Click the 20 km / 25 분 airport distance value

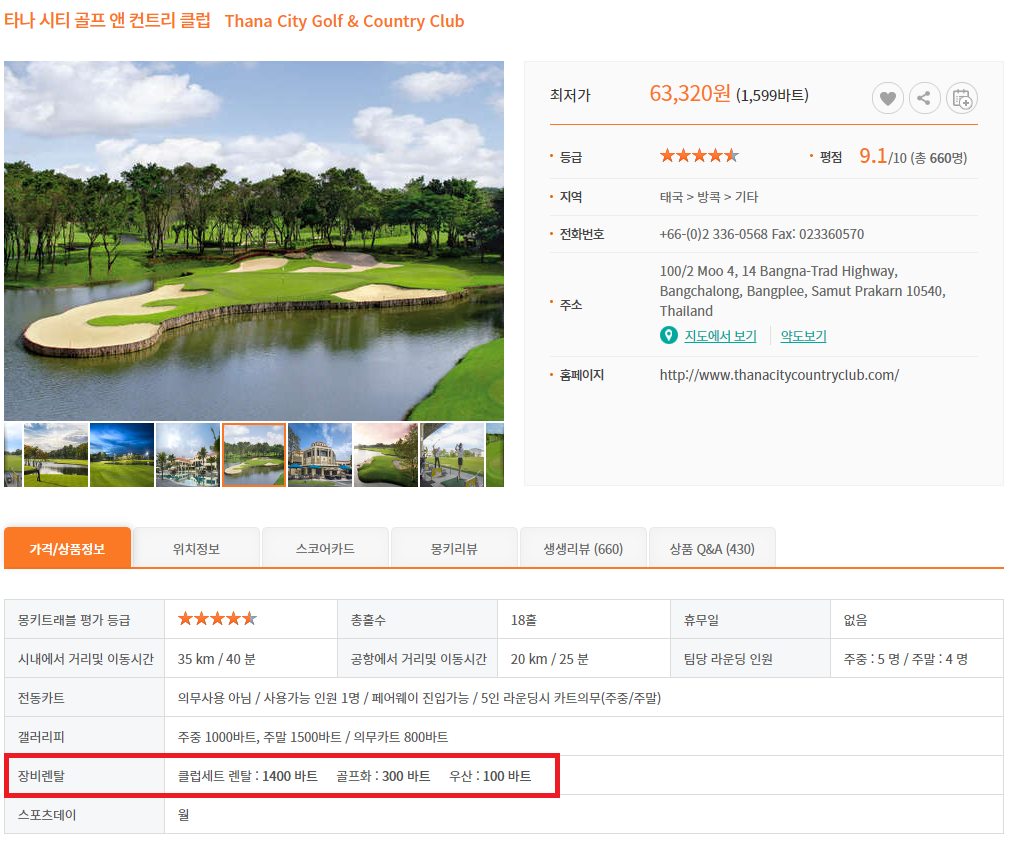[x=550, y=659]
